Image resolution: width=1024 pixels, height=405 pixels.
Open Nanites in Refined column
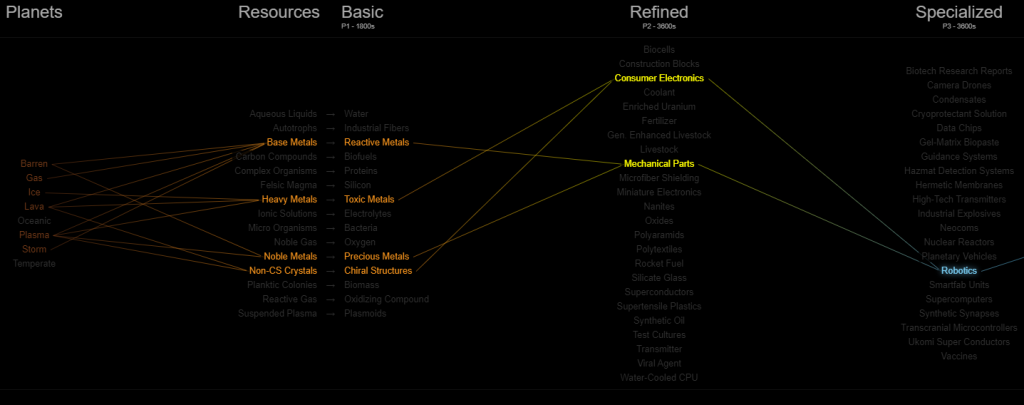click(659, 206)
